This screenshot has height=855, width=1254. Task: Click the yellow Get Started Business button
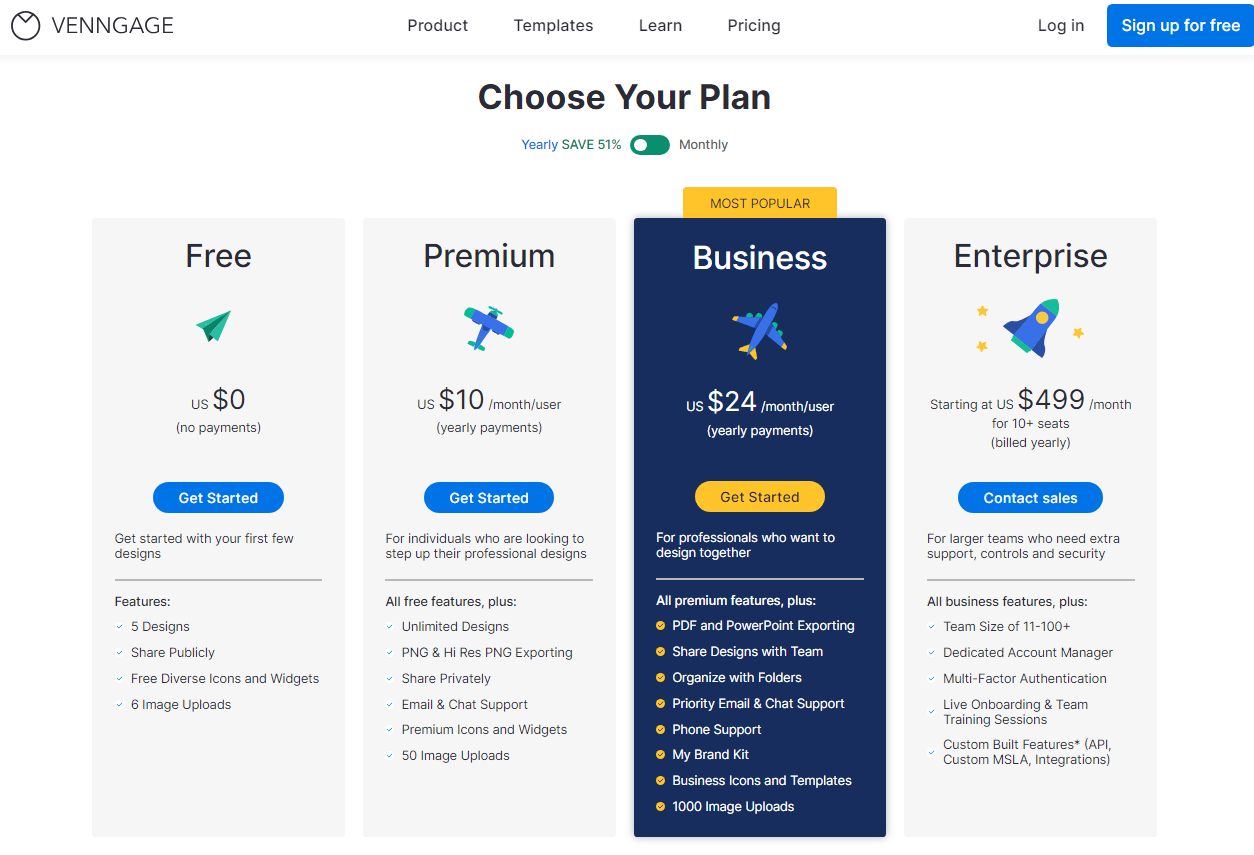pos(760,497)
